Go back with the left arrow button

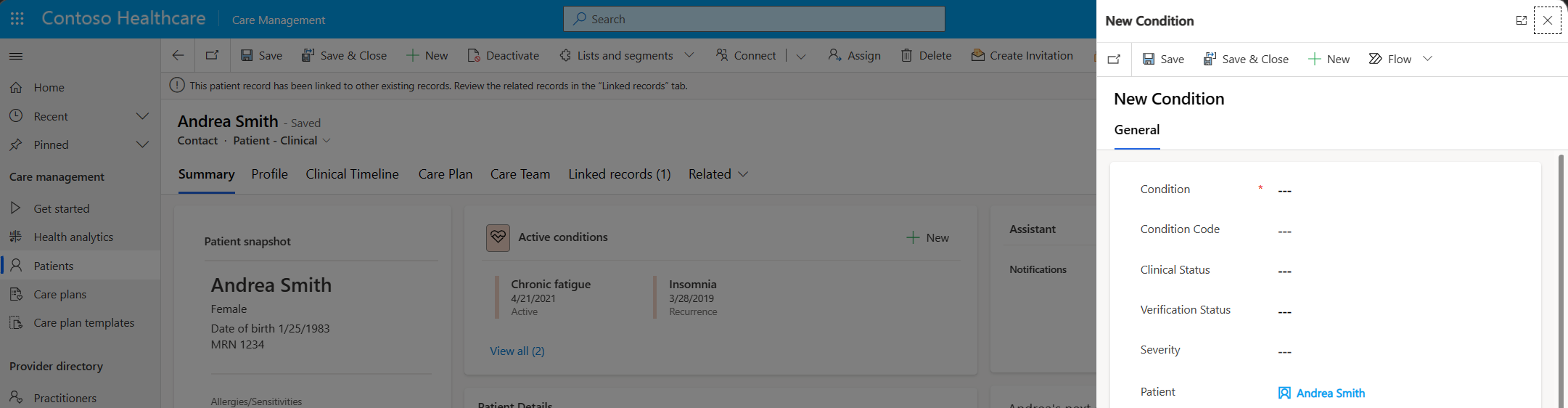[x=178, y=55]
